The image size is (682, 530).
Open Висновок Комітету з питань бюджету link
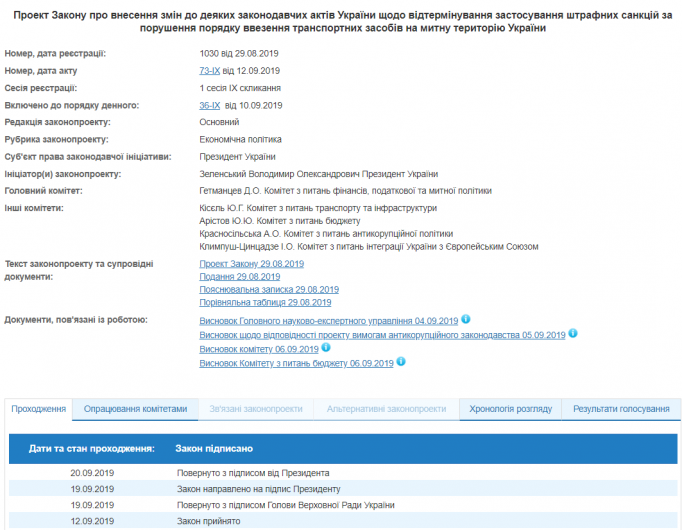coord(296,364)
